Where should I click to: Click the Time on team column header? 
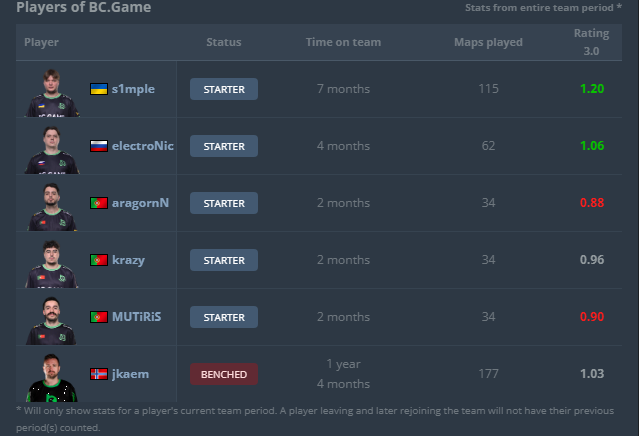tap(344, 42)
